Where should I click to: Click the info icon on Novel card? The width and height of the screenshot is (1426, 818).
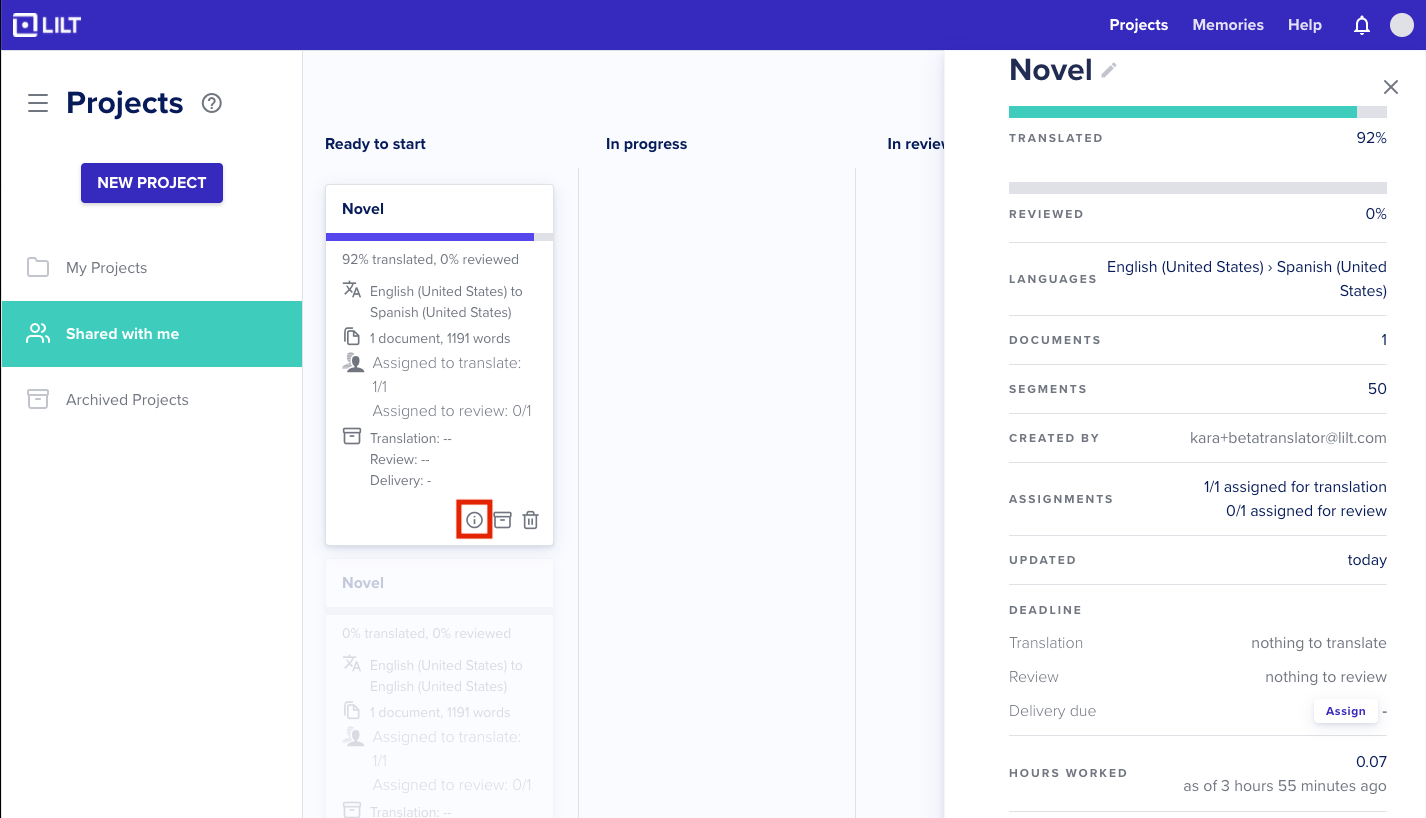coord(475,520)
